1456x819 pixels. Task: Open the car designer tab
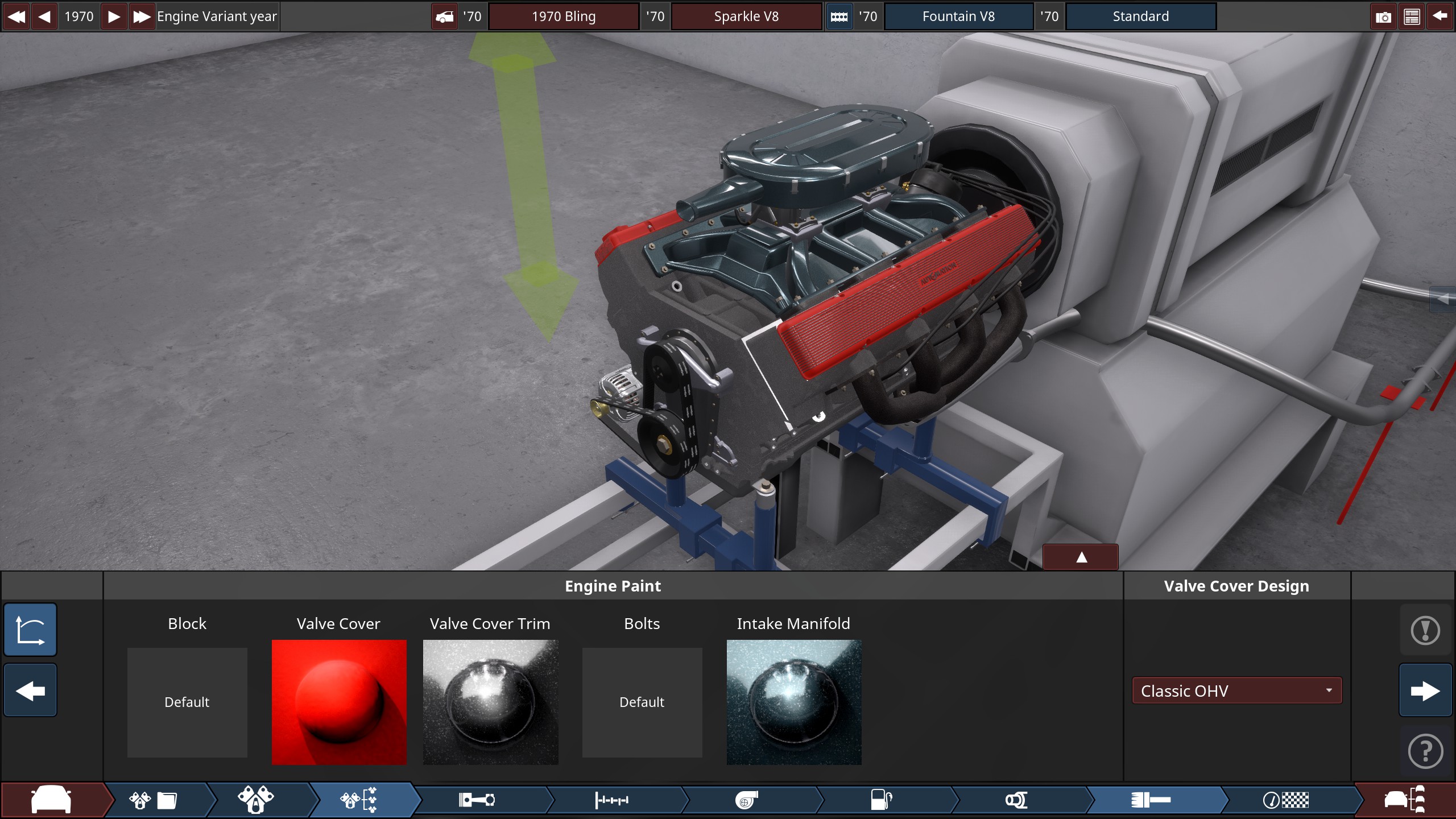click(51, 800)
